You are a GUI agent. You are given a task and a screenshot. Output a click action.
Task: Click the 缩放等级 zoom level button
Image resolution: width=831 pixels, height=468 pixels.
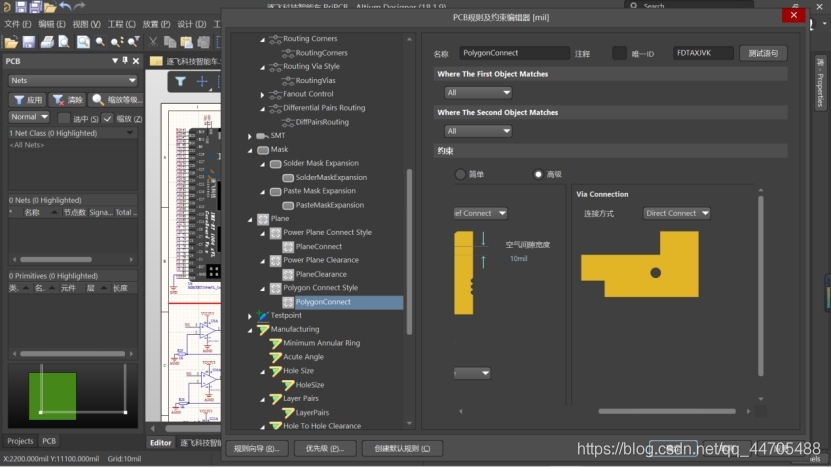[114, 100]
